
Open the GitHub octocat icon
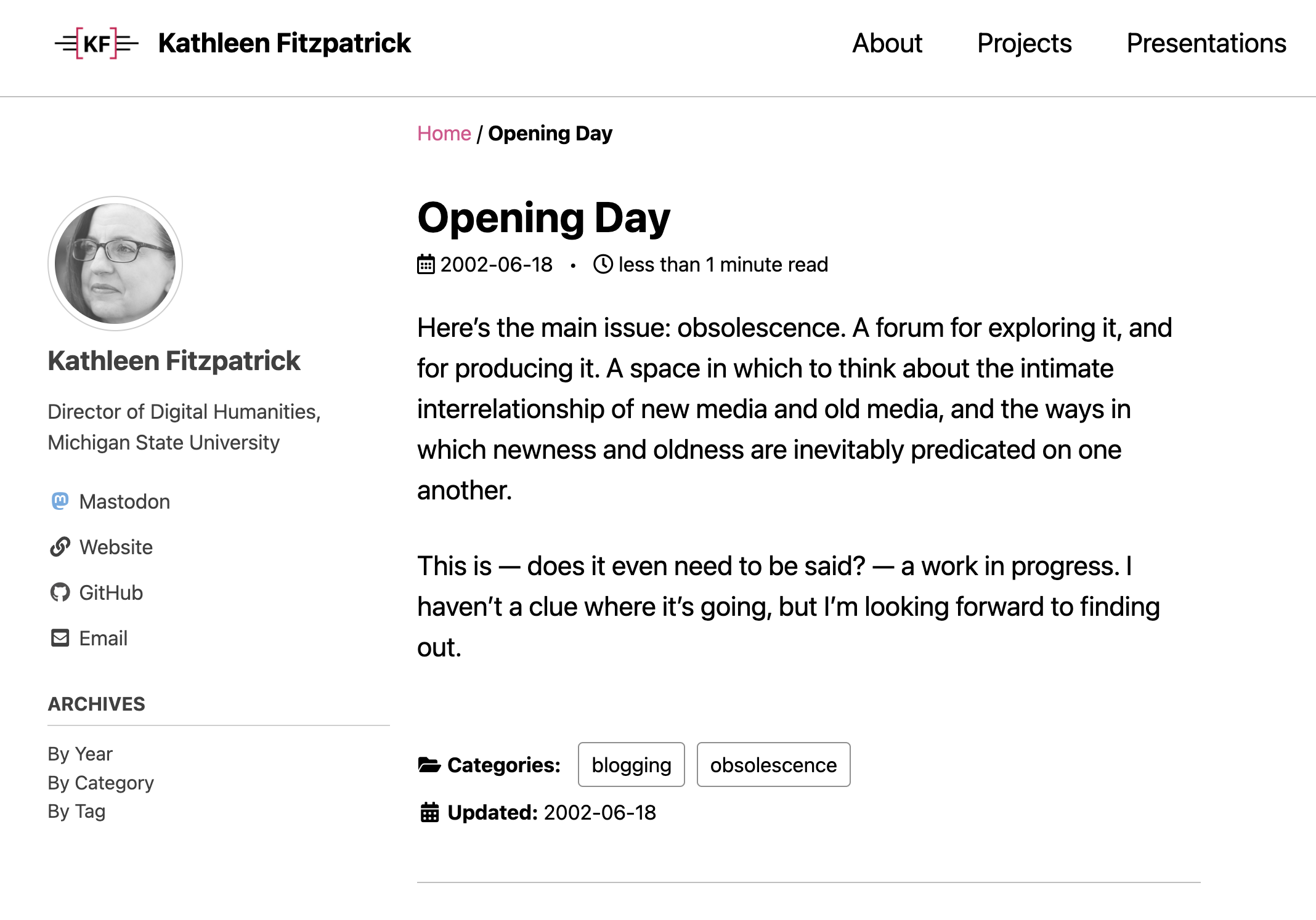pos(60,592)
